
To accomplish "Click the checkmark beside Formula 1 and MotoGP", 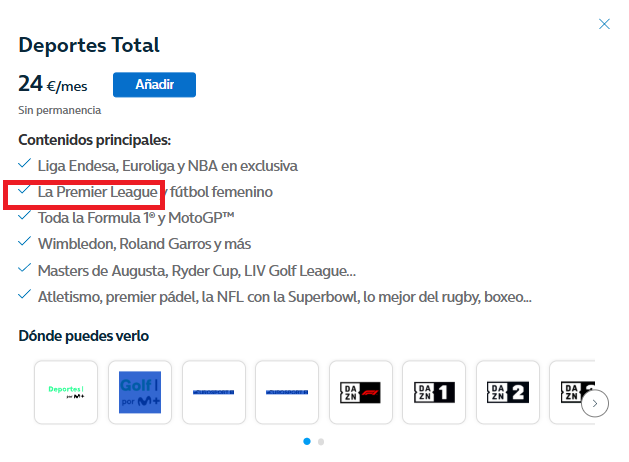I will click(x=24, y=216).
